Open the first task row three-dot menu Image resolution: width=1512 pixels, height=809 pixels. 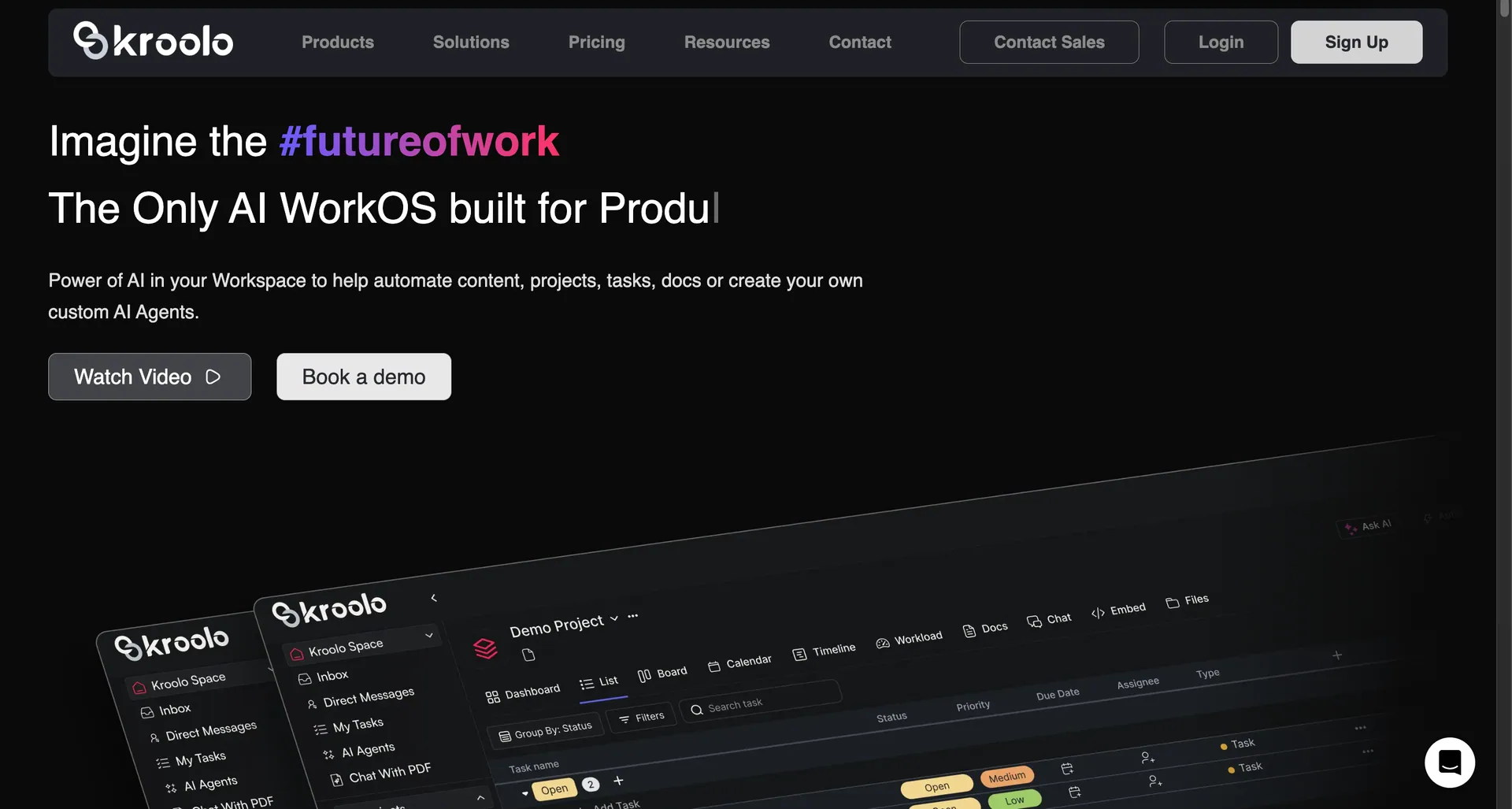click(1360, 728)
